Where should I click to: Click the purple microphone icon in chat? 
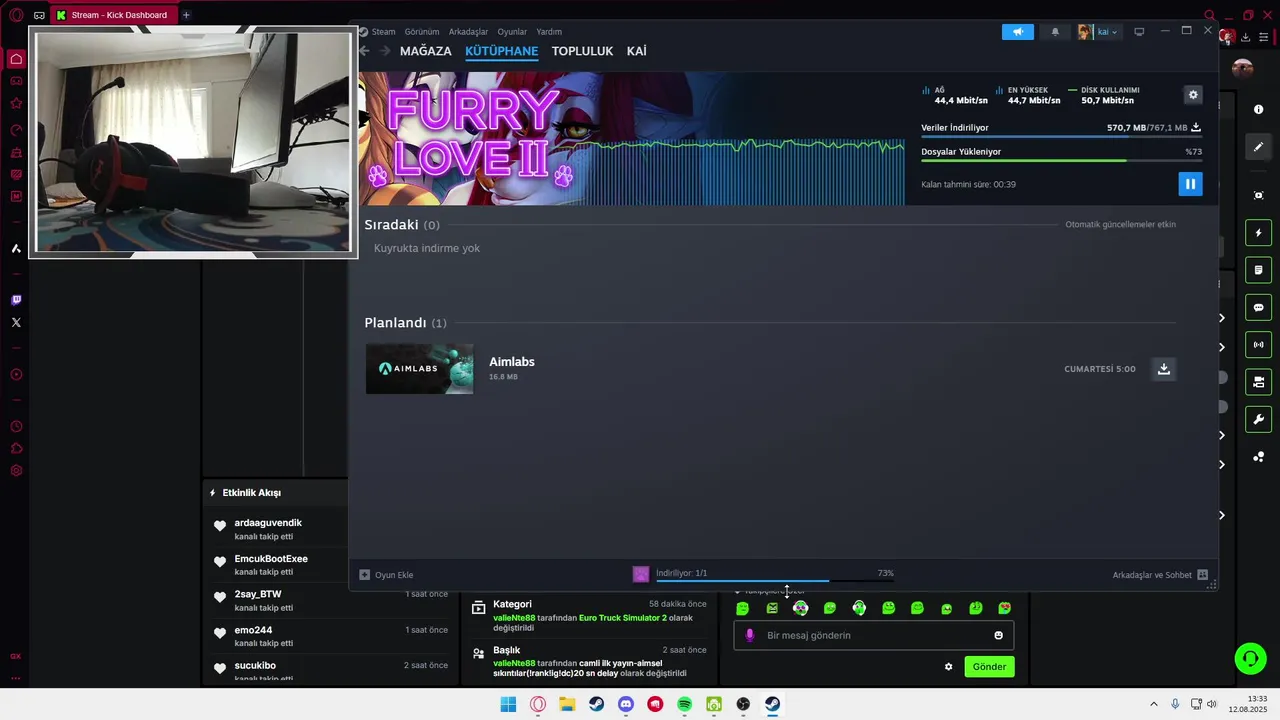750,636
